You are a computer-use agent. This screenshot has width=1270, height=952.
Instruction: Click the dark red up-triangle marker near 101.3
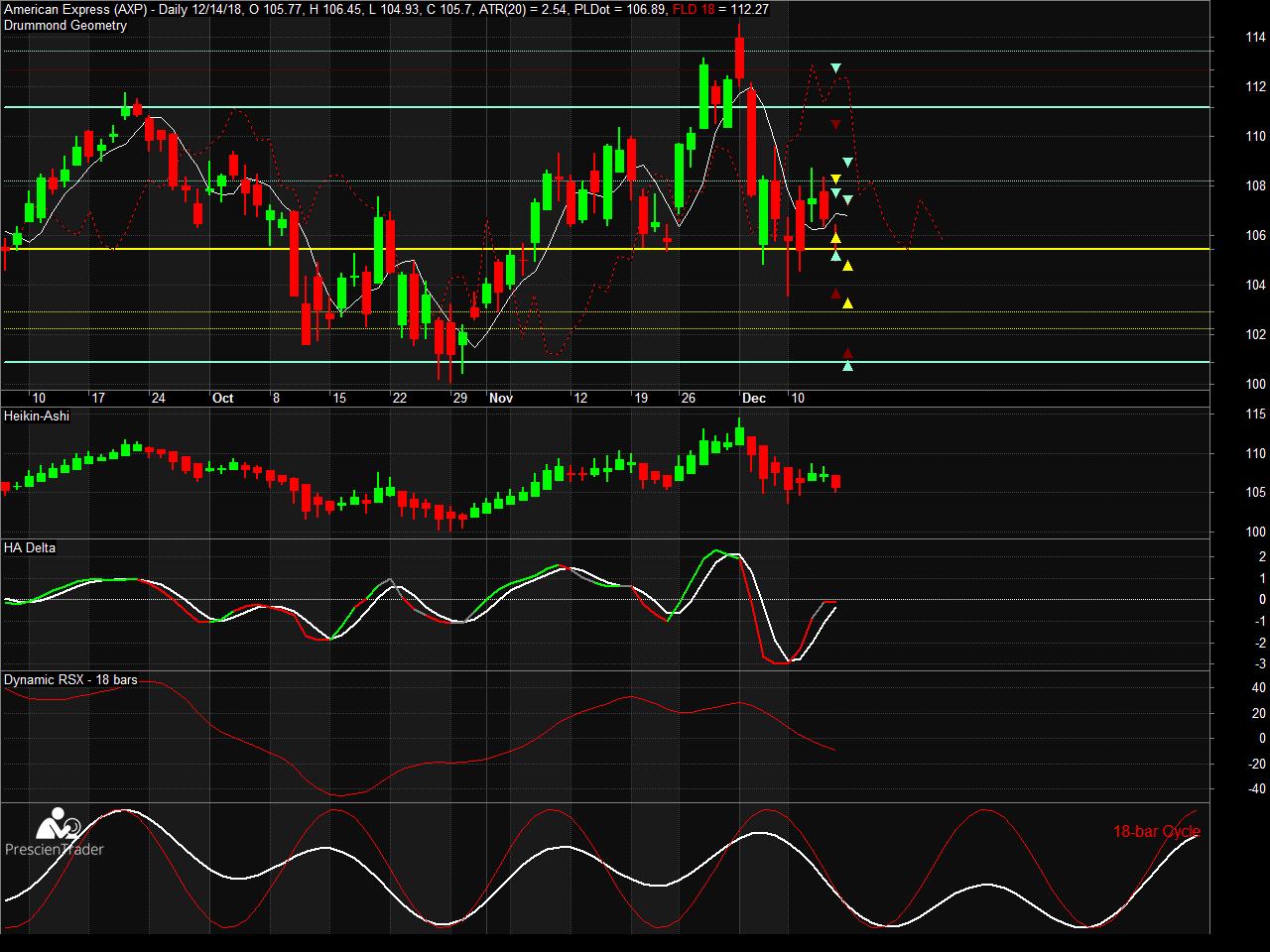click(847, 352)
